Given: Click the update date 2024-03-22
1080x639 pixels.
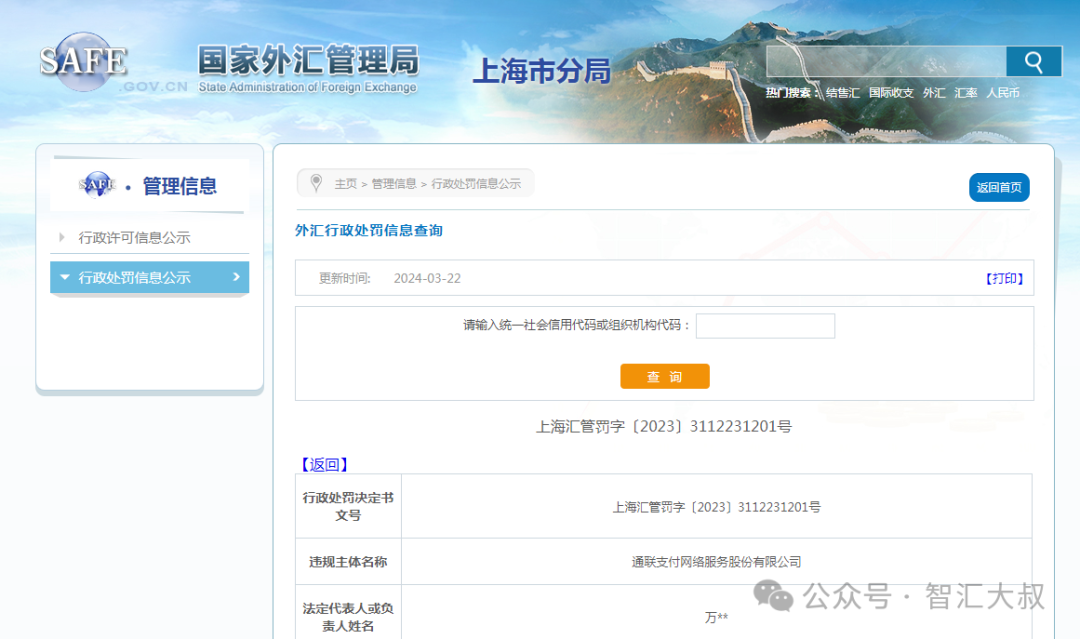Looking at the screenshot, I should pos(427,278).
